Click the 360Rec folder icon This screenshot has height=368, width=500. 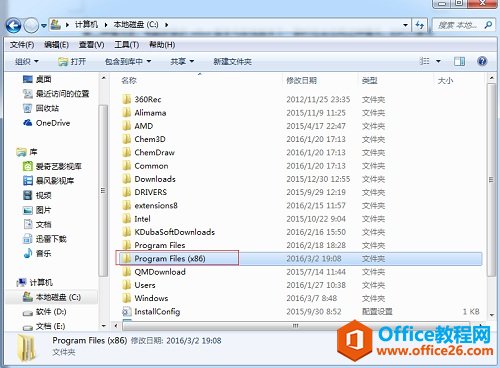(127, 99)
